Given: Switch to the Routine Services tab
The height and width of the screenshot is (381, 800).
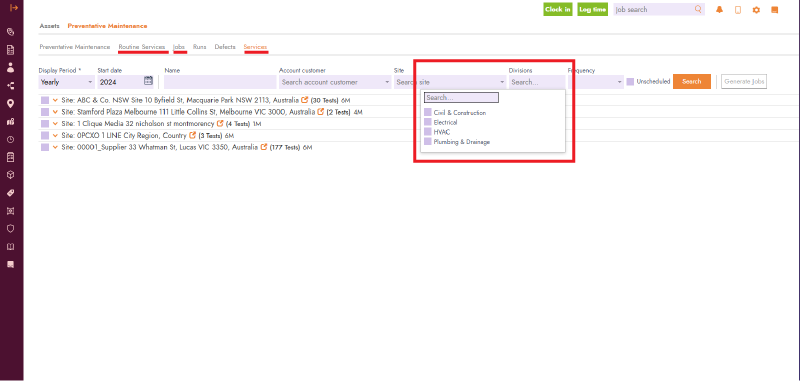Looking at the screenshot, I should pos(141,47).
